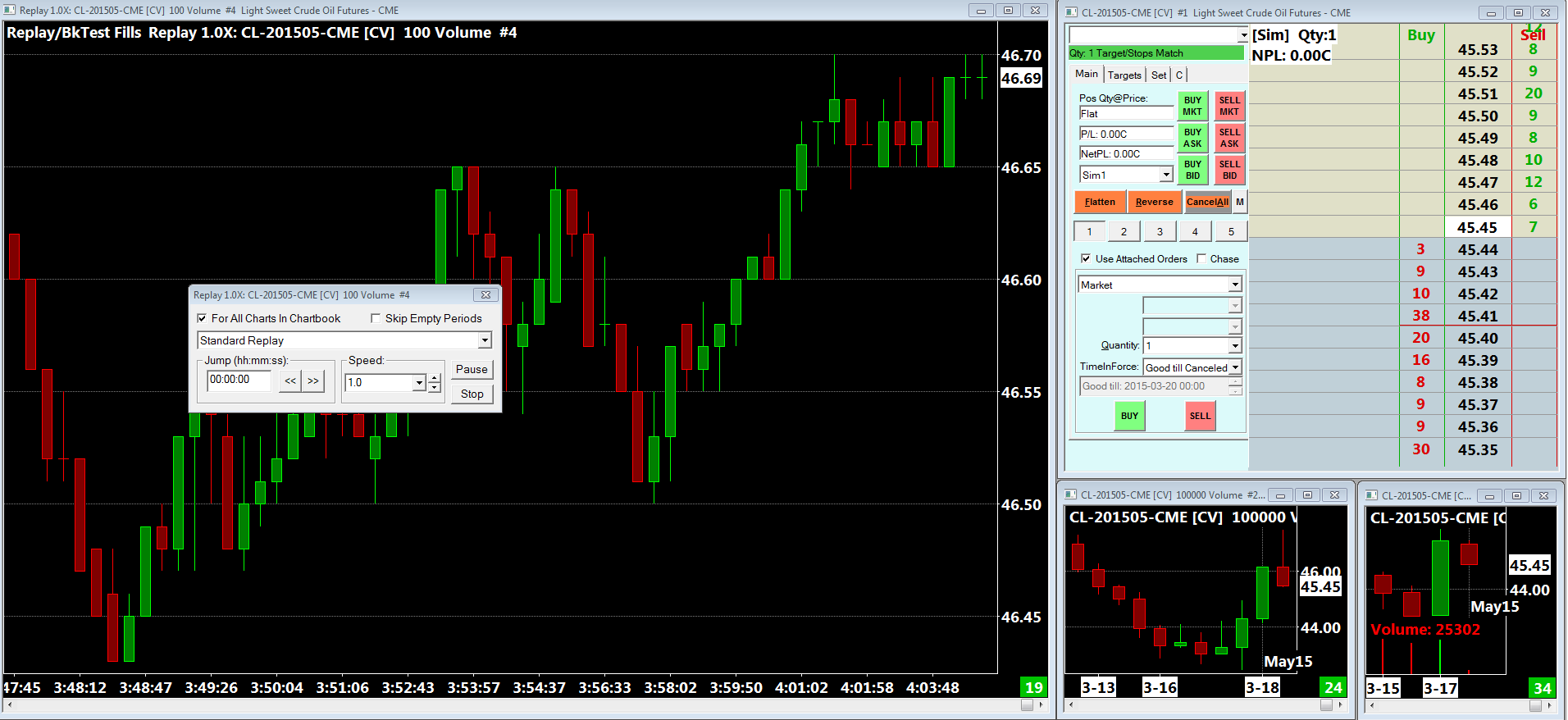Pause the chart replay
Screen dimensions: 1568x720
pos(472,369)
